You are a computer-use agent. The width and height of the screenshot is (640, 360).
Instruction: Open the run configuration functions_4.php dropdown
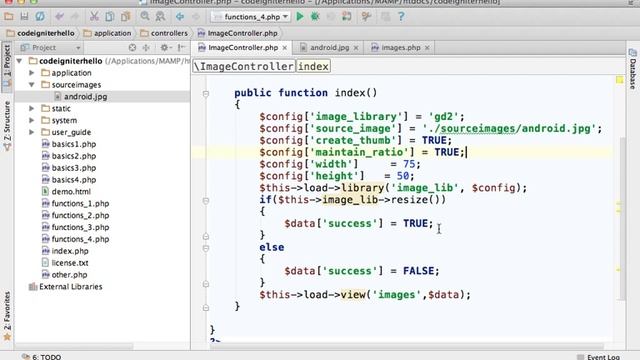coord(251,17)
